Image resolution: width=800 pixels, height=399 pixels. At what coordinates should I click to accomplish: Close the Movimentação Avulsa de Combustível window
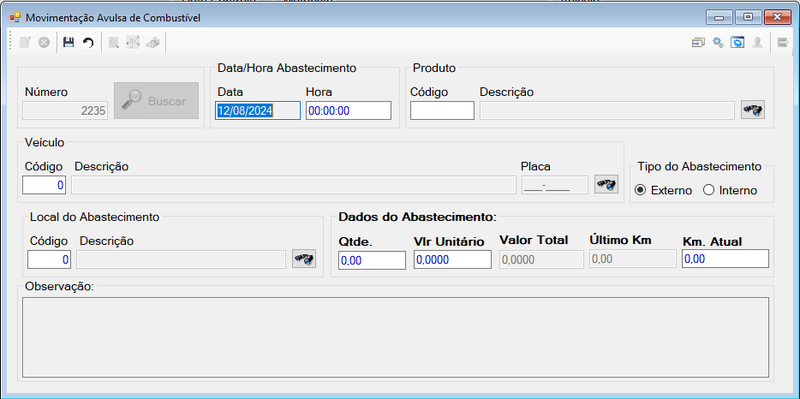click(x=777, y=17)
